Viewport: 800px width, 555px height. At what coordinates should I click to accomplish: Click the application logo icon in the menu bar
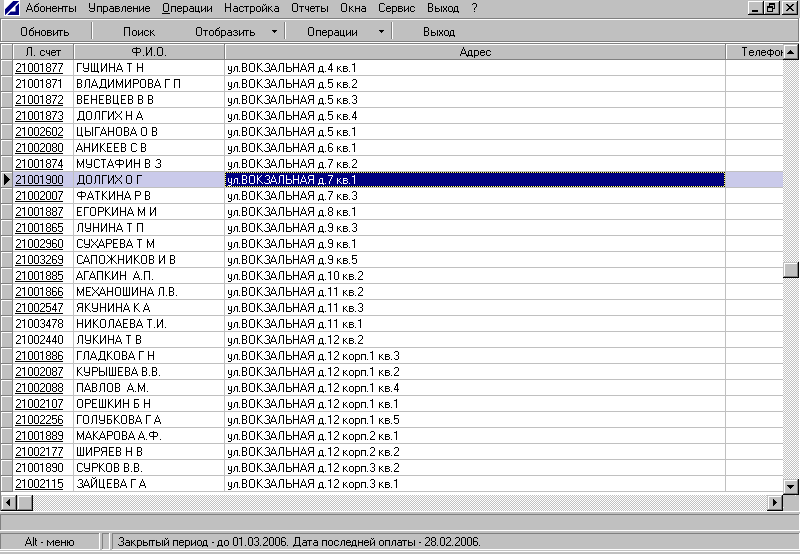11,8
